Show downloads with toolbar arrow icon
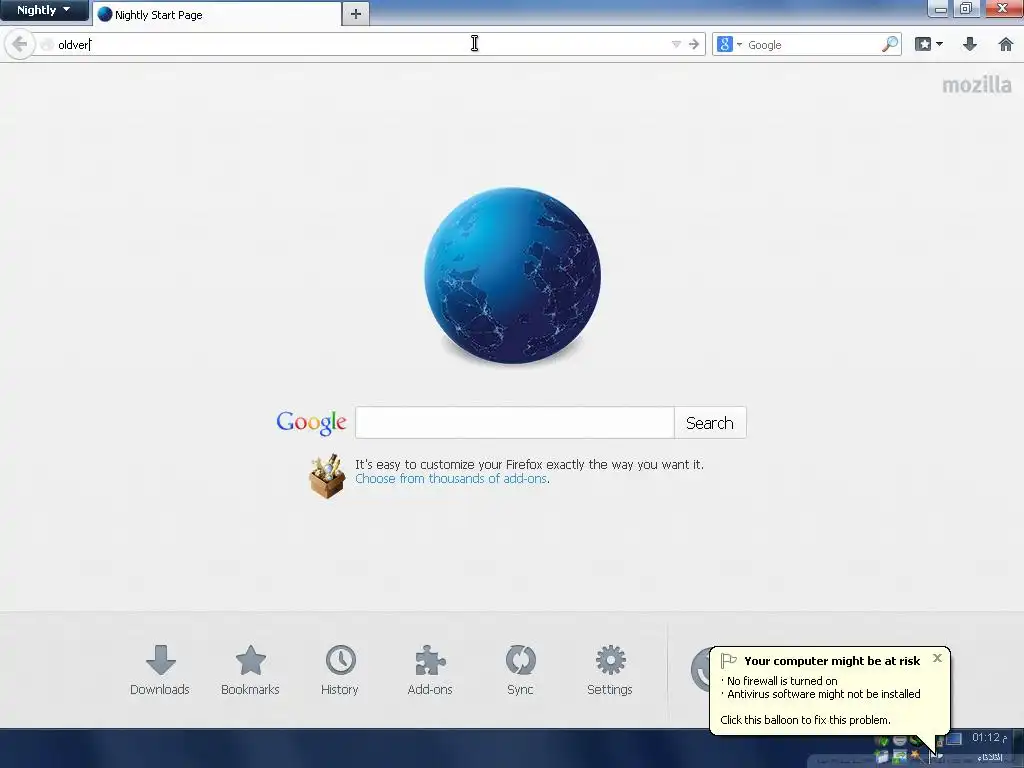 tap(970, 44)
